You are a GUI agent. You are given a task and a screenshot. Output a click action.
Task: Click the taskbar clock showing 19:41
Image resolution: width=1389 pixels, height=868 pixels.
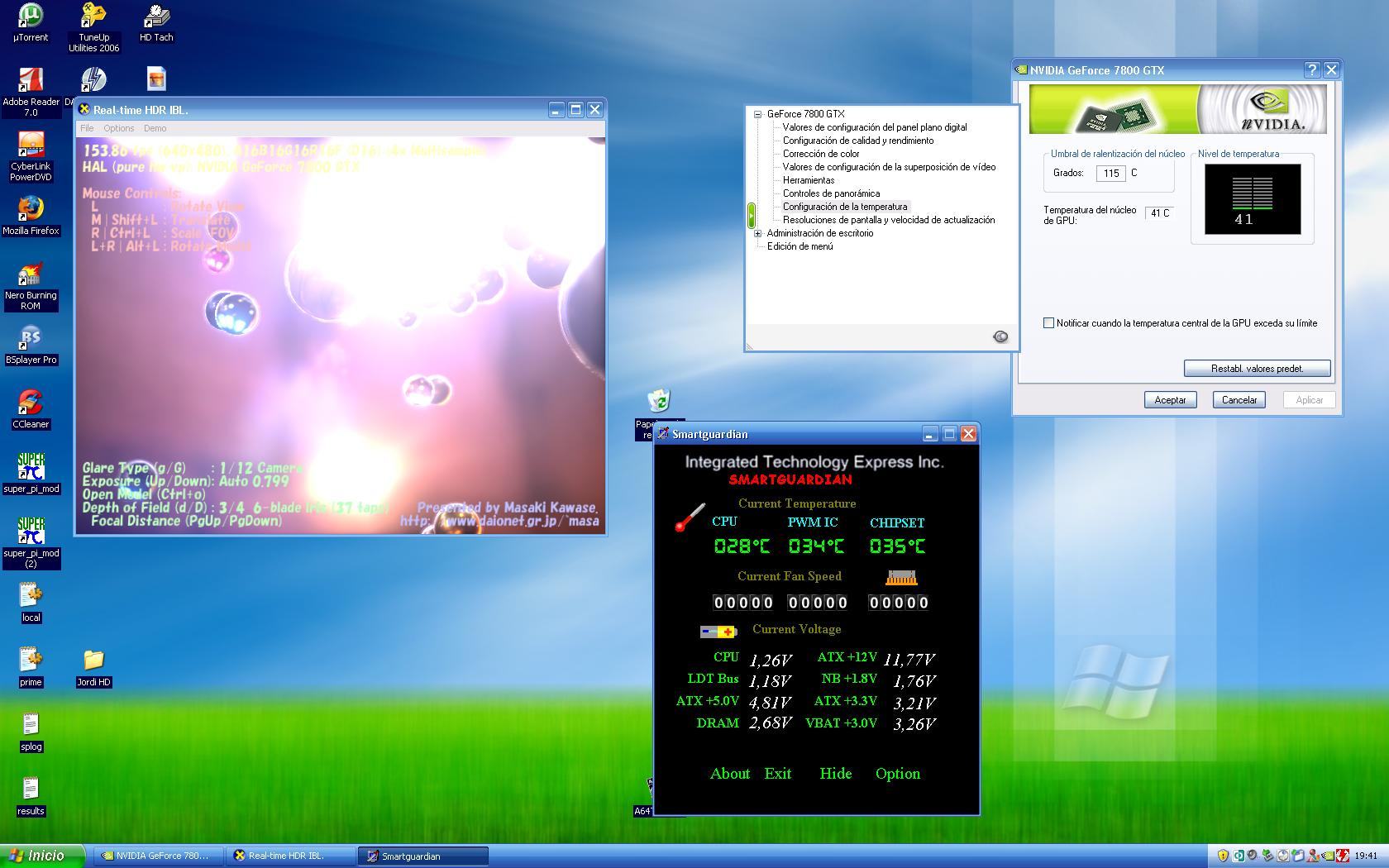[x=1366, y=856]
